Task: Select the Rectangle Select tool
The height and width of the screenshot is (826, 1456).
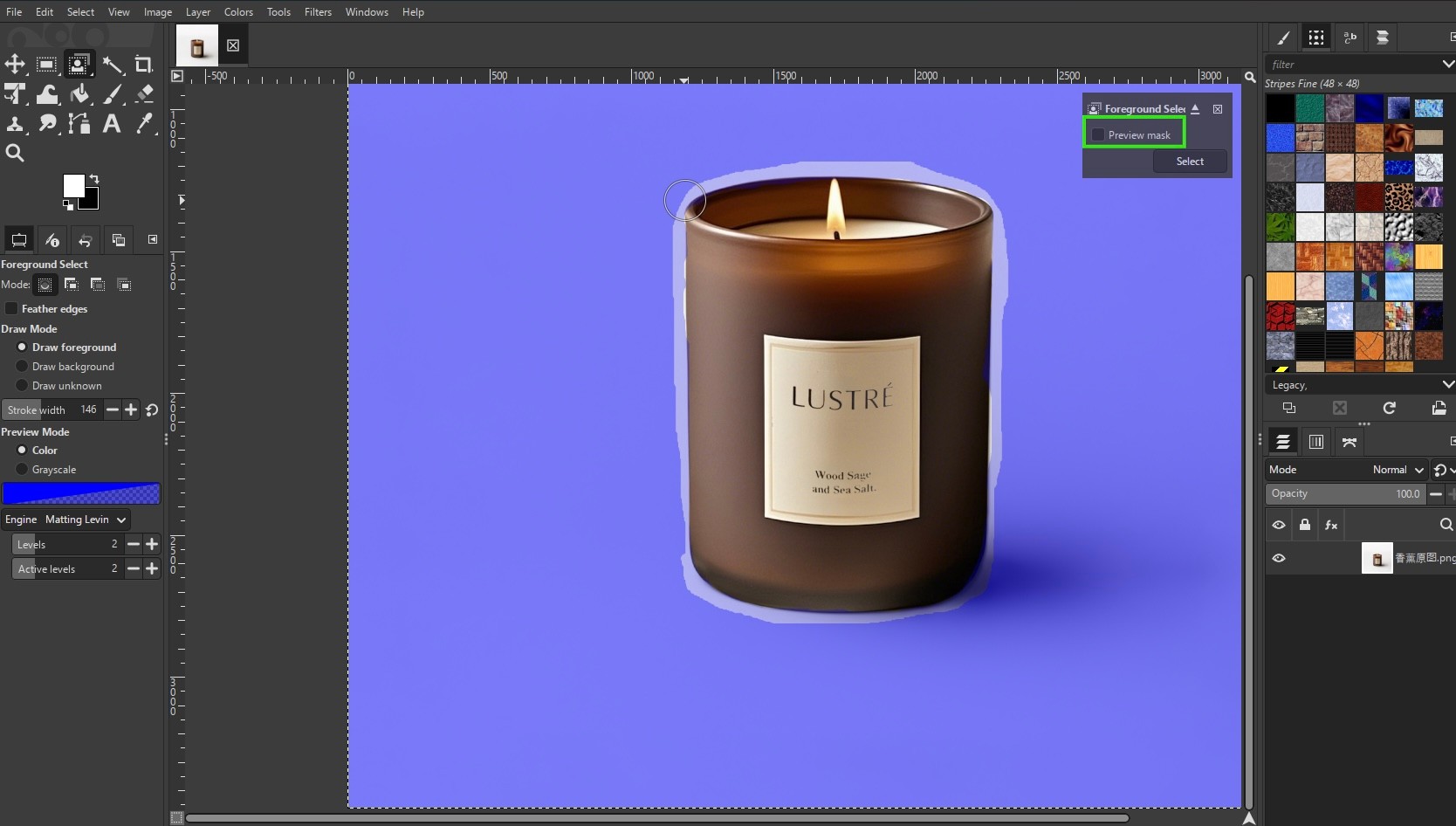Action: pos(46,64)
